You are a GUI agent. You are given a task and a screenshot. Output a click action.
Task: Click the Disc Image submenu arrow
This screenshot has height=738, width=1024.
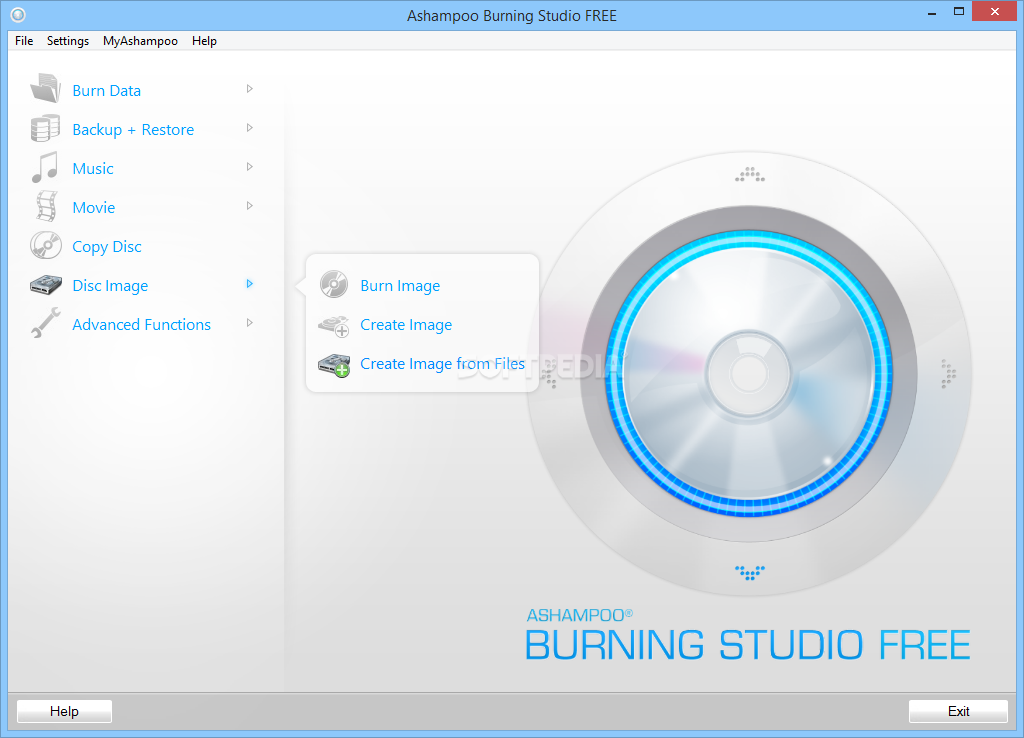click(249, 283)
